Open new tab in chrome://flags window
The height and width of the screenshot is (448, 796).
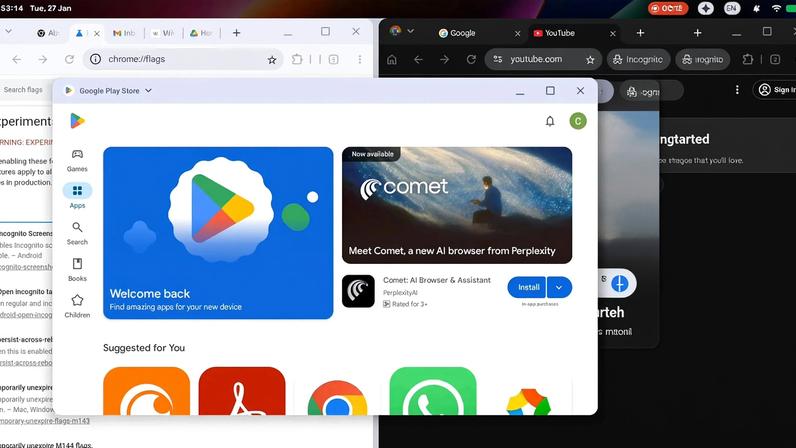[236, 33]
